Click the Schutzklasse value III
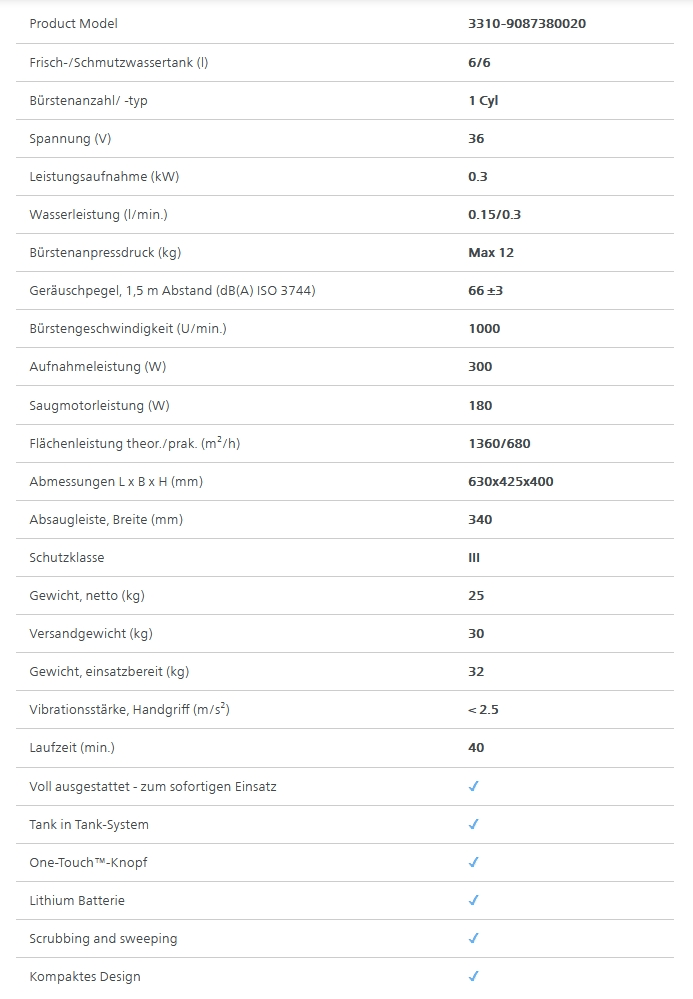 (474, 557)
